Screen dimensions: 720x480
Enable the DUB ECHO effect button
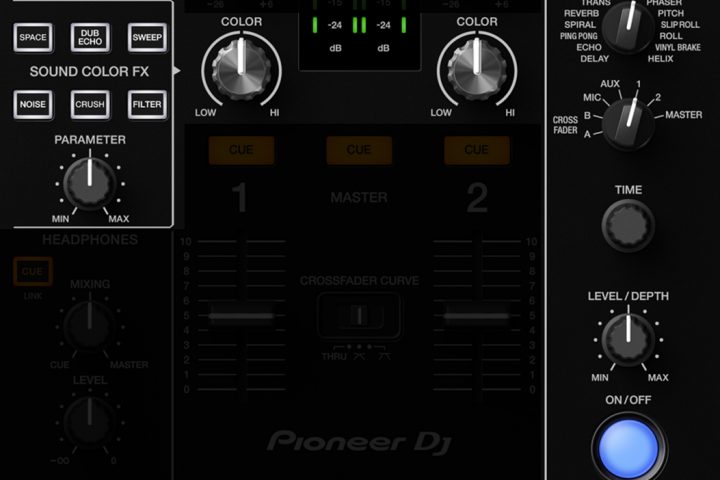89,39
